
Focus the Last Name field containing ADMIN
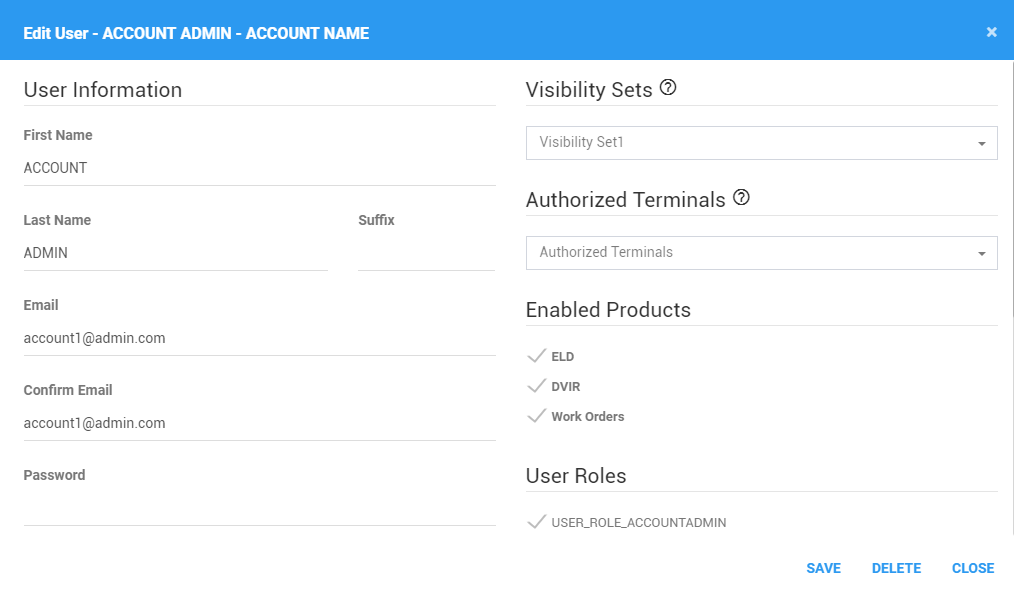click(176, 253)
